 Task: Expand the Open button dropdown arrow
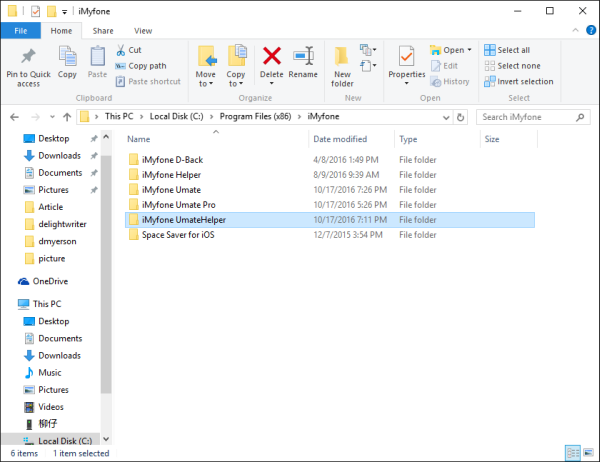tap(470, 50)
